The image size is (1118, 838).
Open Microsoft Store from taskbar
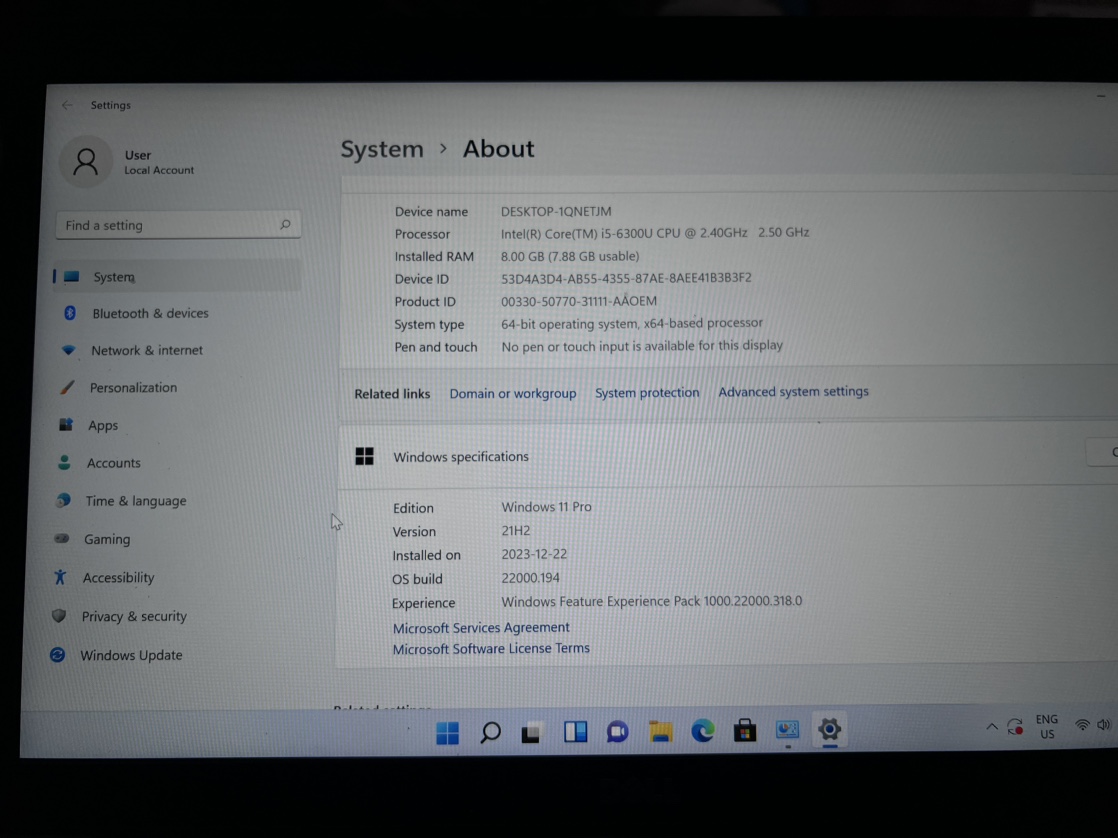745,730
